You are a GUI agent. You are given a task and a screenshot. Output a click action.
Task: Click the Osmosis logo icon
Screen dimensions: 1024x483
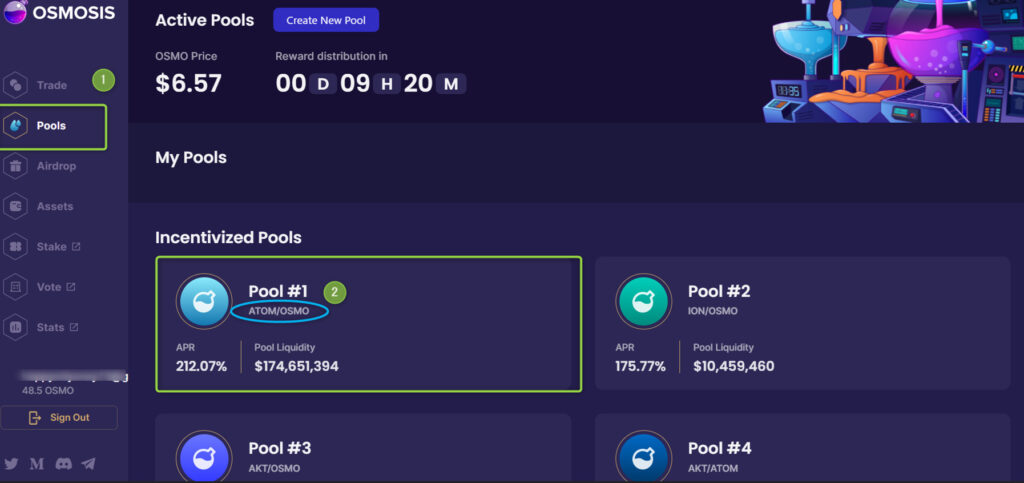(15, 12)
